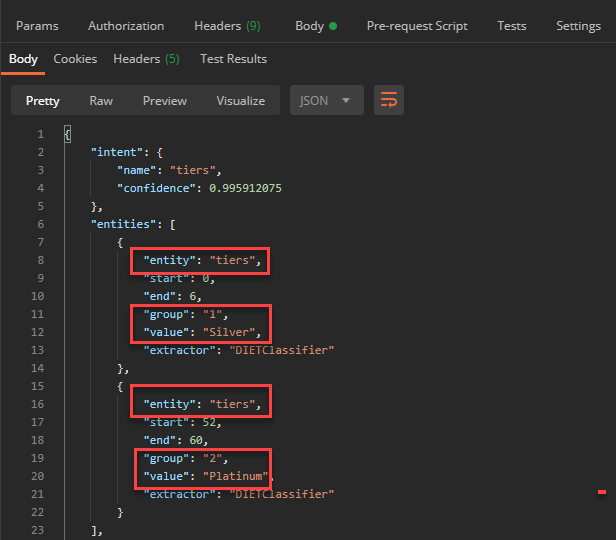Choose the Visualize view
The width and height of the screenshot is (616, 540).
[240, 101]
